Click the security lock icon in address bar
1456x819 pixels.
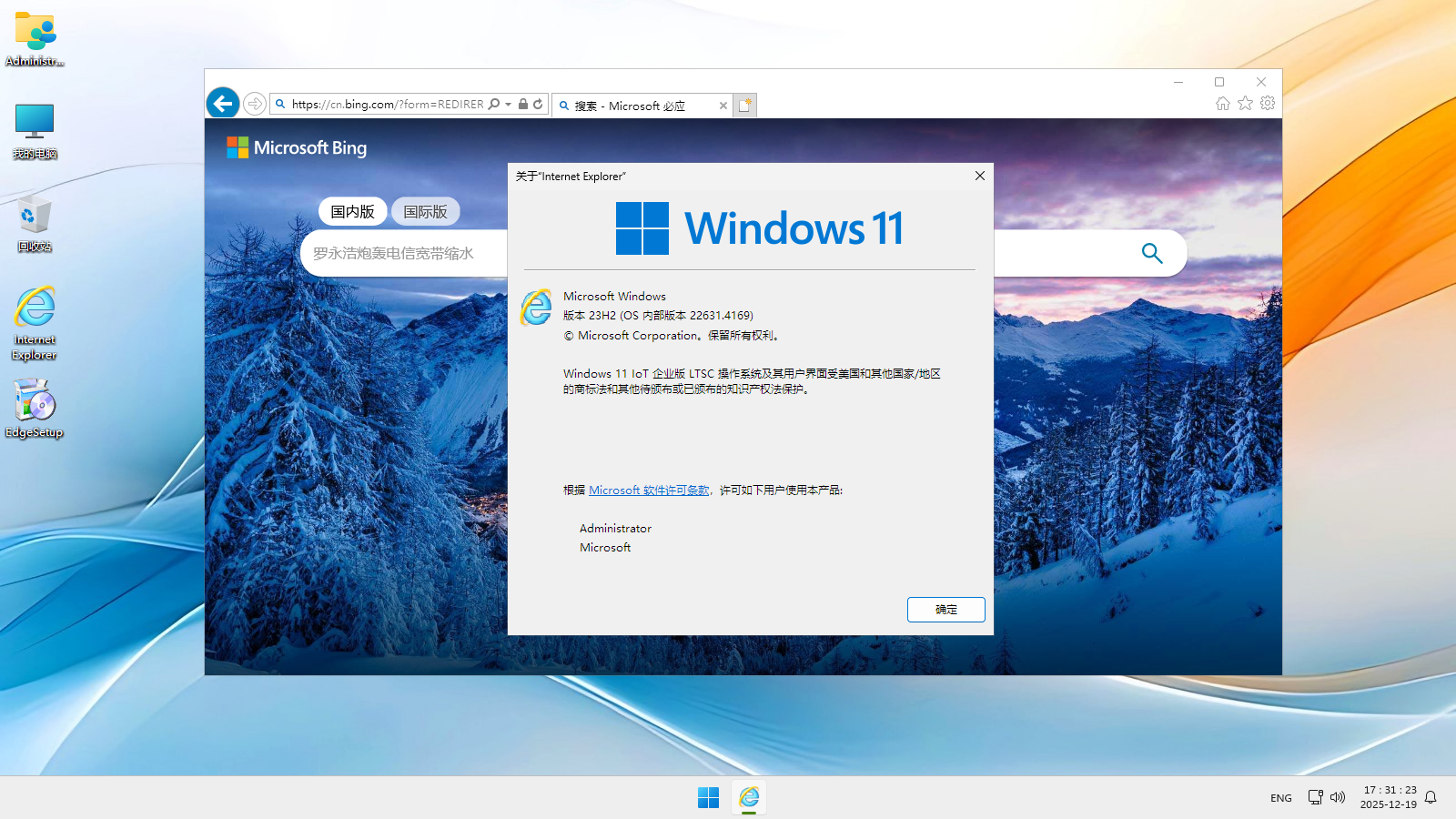pos(523,104)
